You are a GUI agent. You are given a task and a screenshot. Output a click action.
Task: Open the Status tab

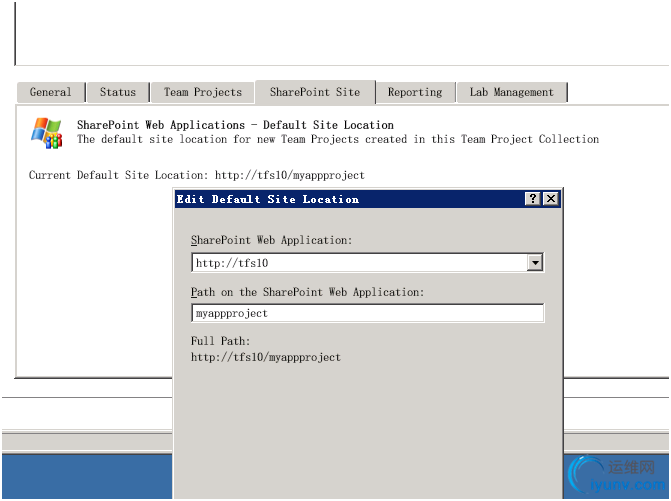(118, 92)
